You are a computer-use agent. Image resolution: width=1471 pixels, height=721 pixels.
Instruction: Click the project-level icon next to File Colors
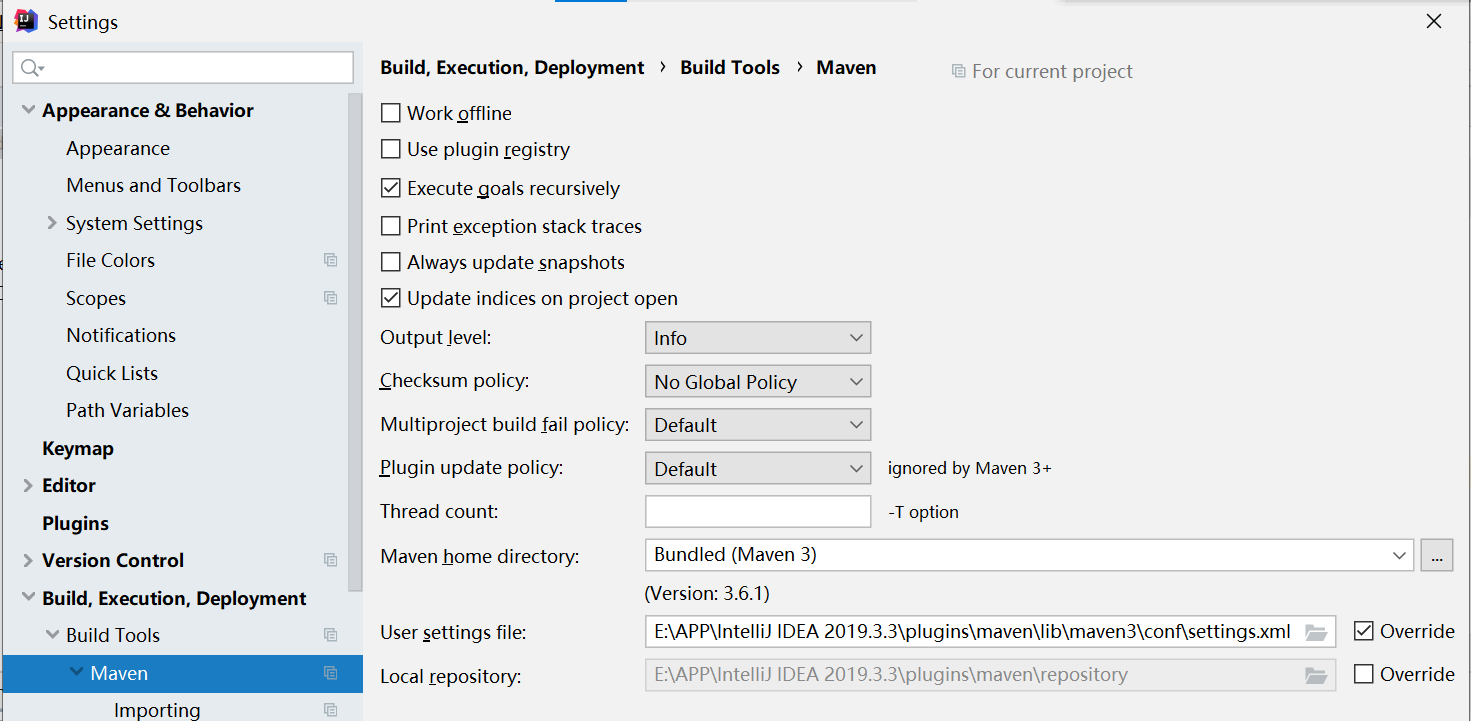[x=330, y=260]
